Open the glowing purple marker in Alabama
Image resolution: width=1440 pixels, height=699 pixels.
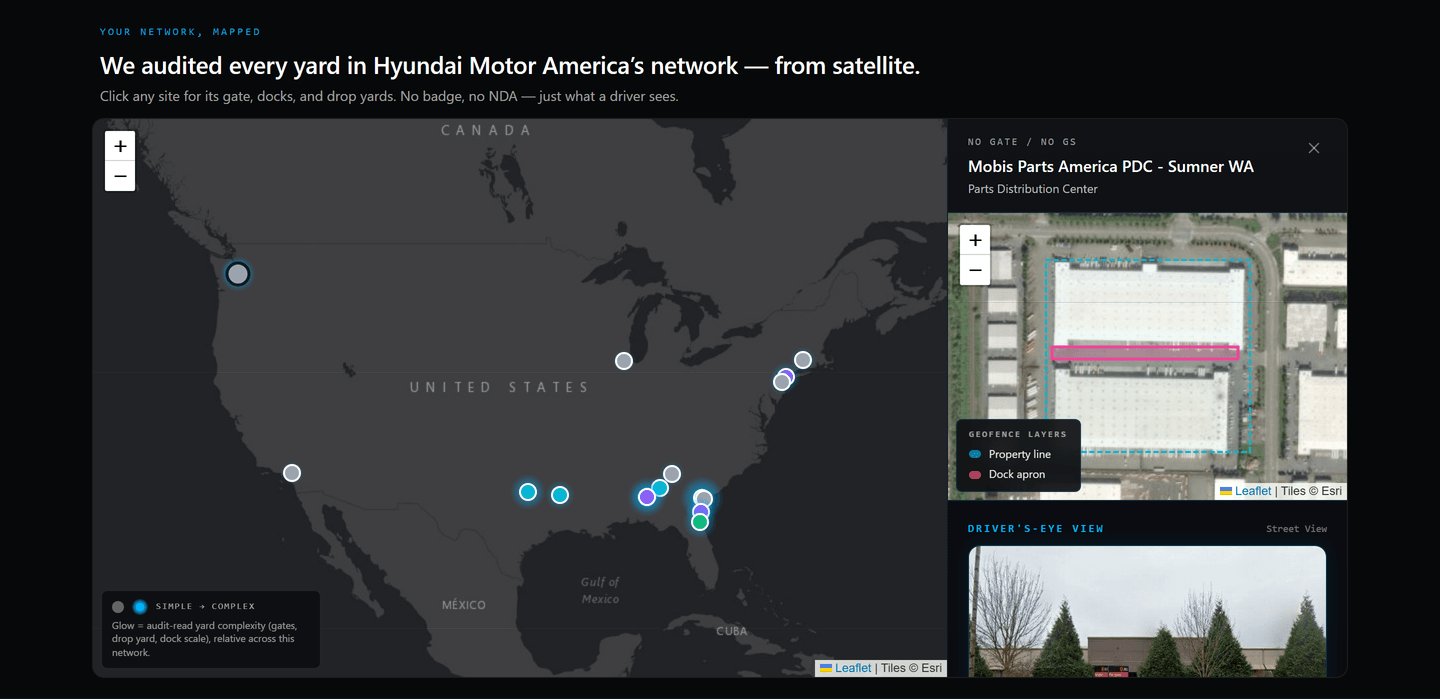pos(647,497)
